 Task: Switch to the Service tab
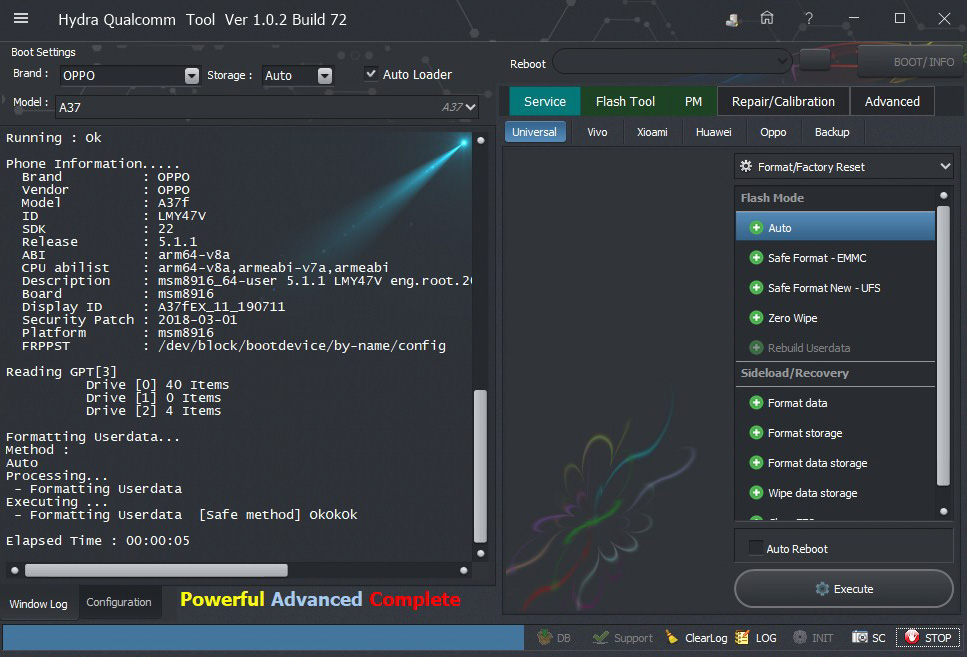[545, 101]
